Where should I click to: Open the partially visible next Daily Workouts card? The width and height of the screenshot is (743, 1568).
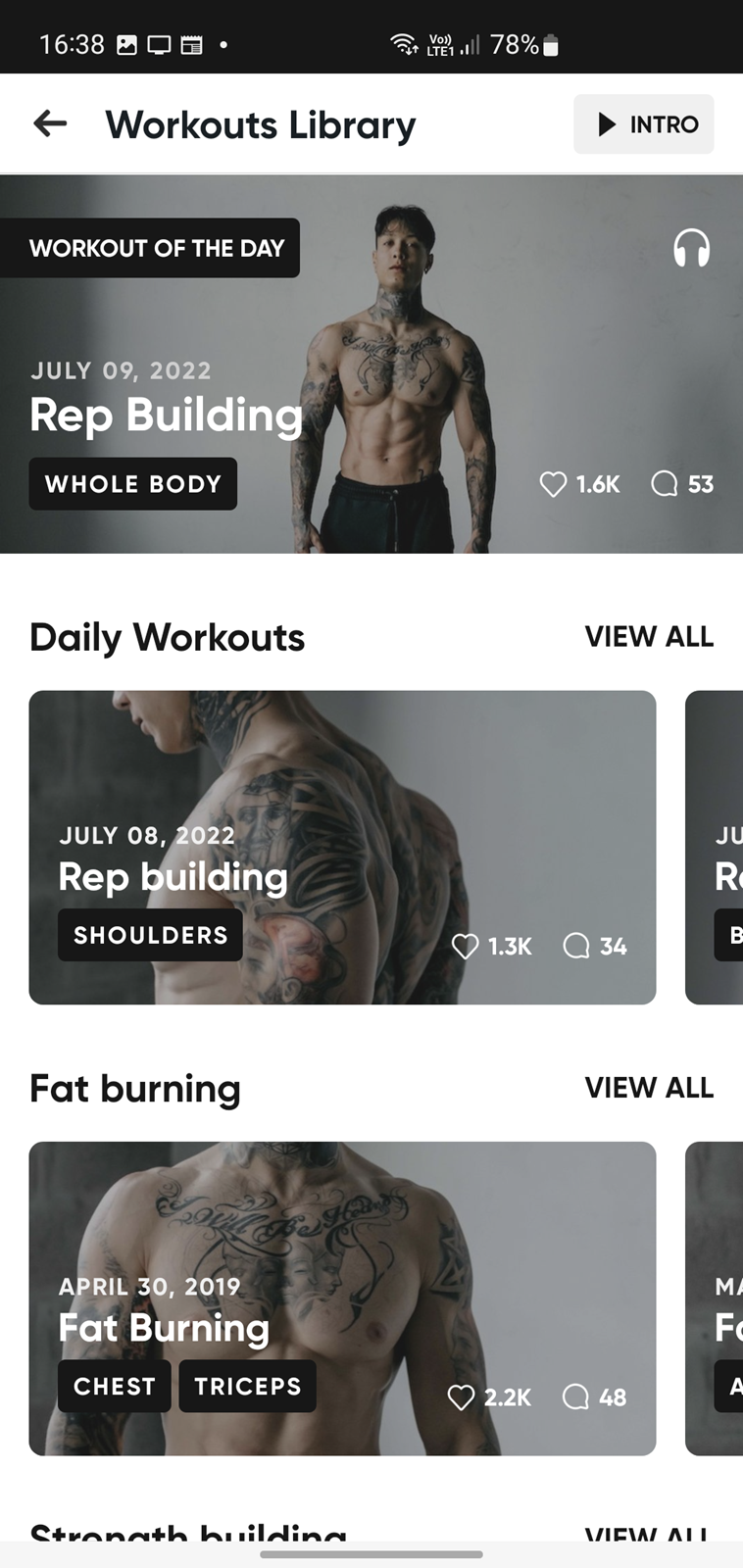pyautogui.click(x=715, y=848)
